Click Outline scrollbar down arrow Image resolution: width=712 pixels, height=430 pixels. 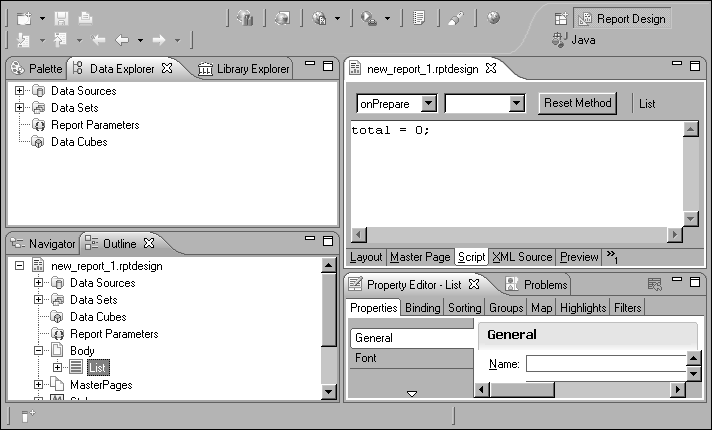(x=329, y=392)
